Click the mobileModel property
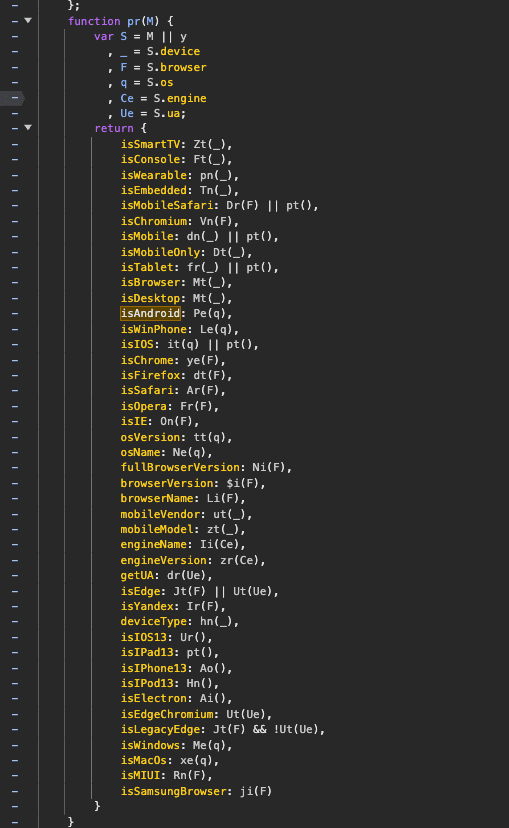509x828 pixels. click(x=157, y=529)
